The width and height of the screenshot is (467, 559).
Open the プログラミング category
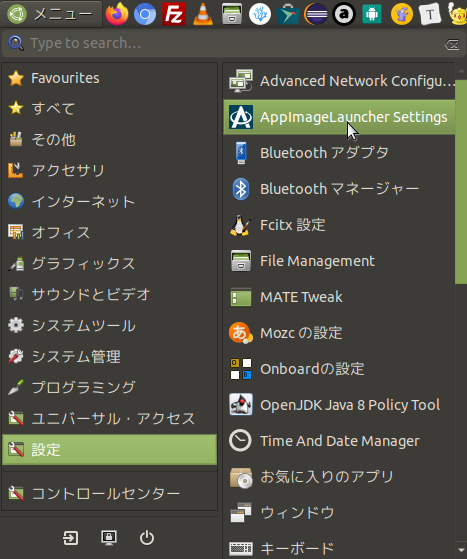pos(109,388)
